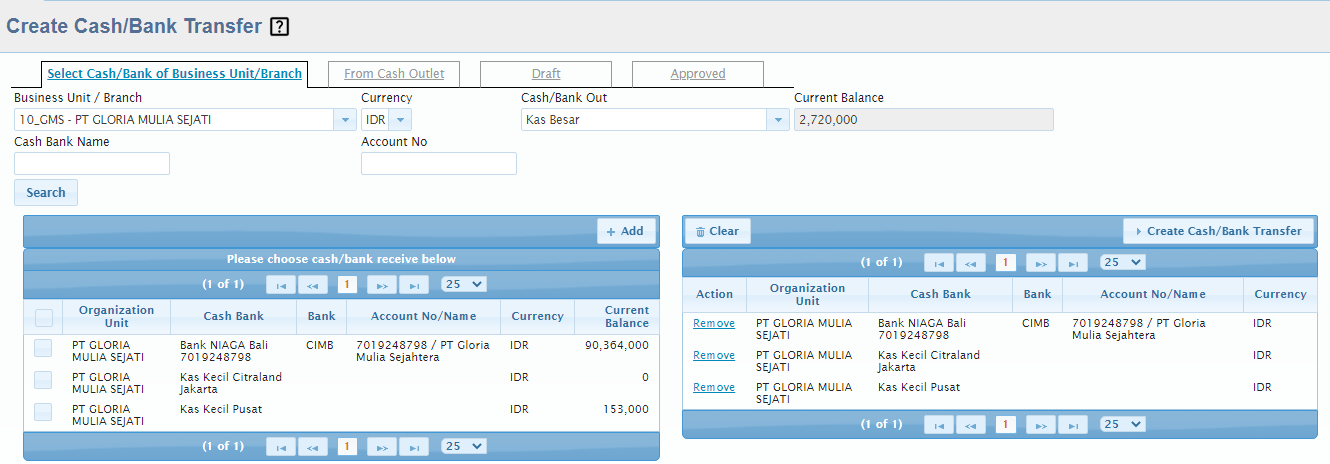Viewport: 1330px width, 464px height.
Task: Select page 1 in selected list bottom paginator
Action: (1006, 425)
